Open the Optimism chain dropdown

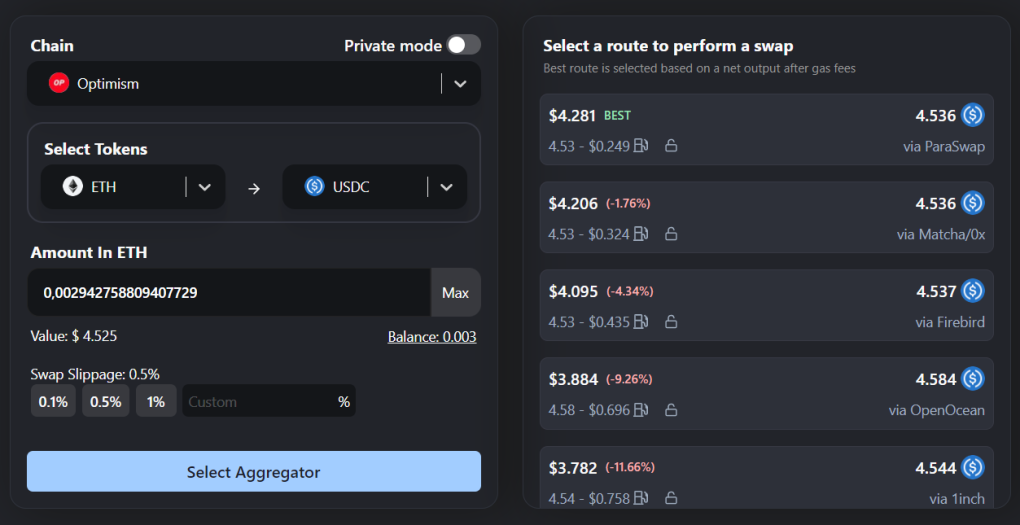pyautogui.click(x=254, y=83)
